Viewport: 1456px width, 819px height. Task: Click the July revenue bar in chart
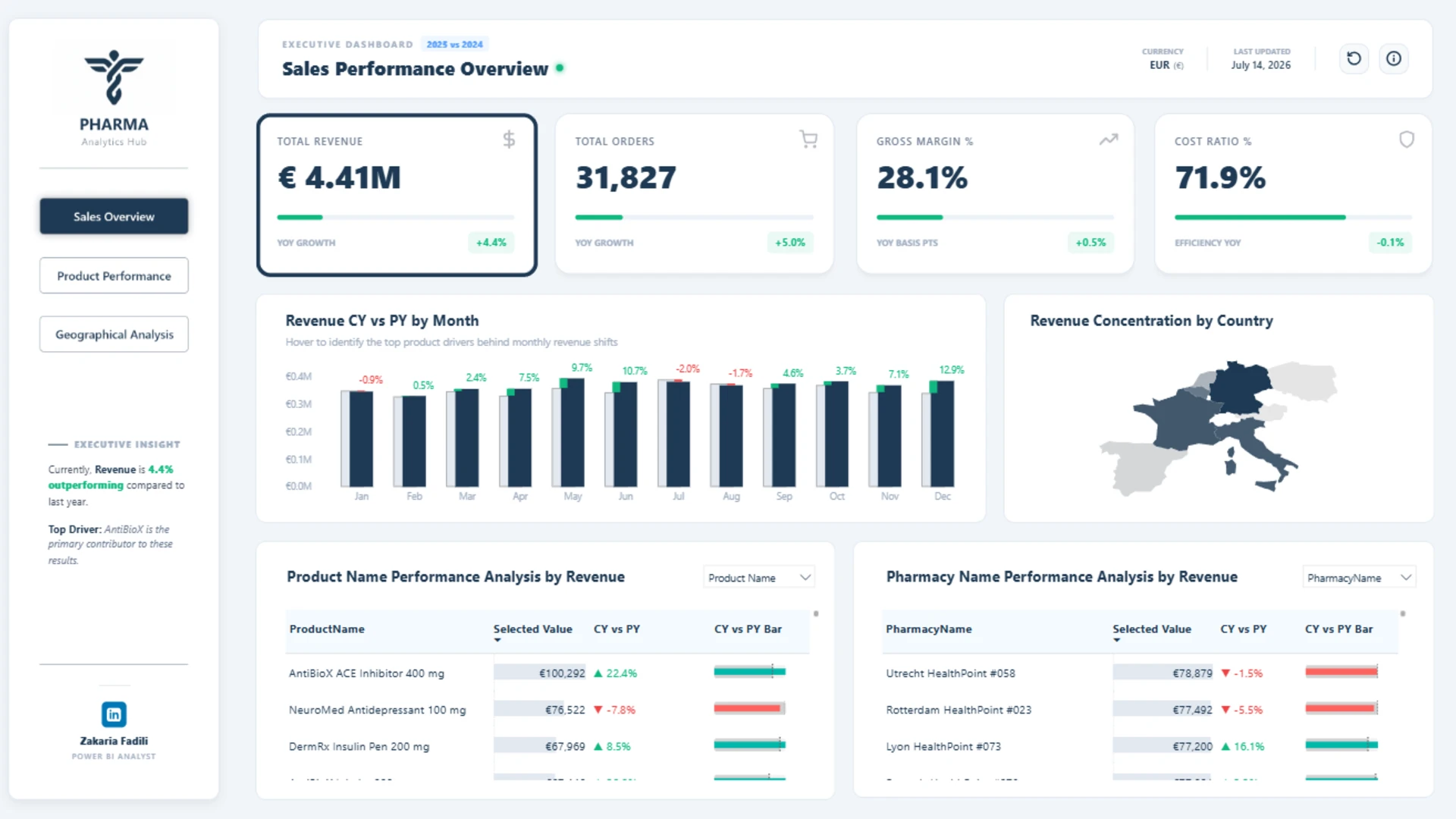pos(678,433)
